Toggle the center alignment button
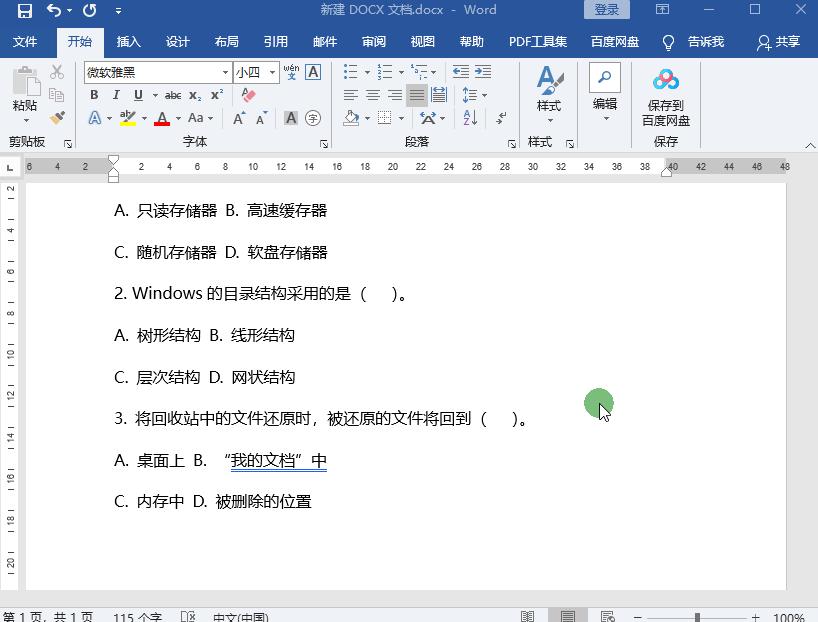The image size is (818, 622). [371, 95]
